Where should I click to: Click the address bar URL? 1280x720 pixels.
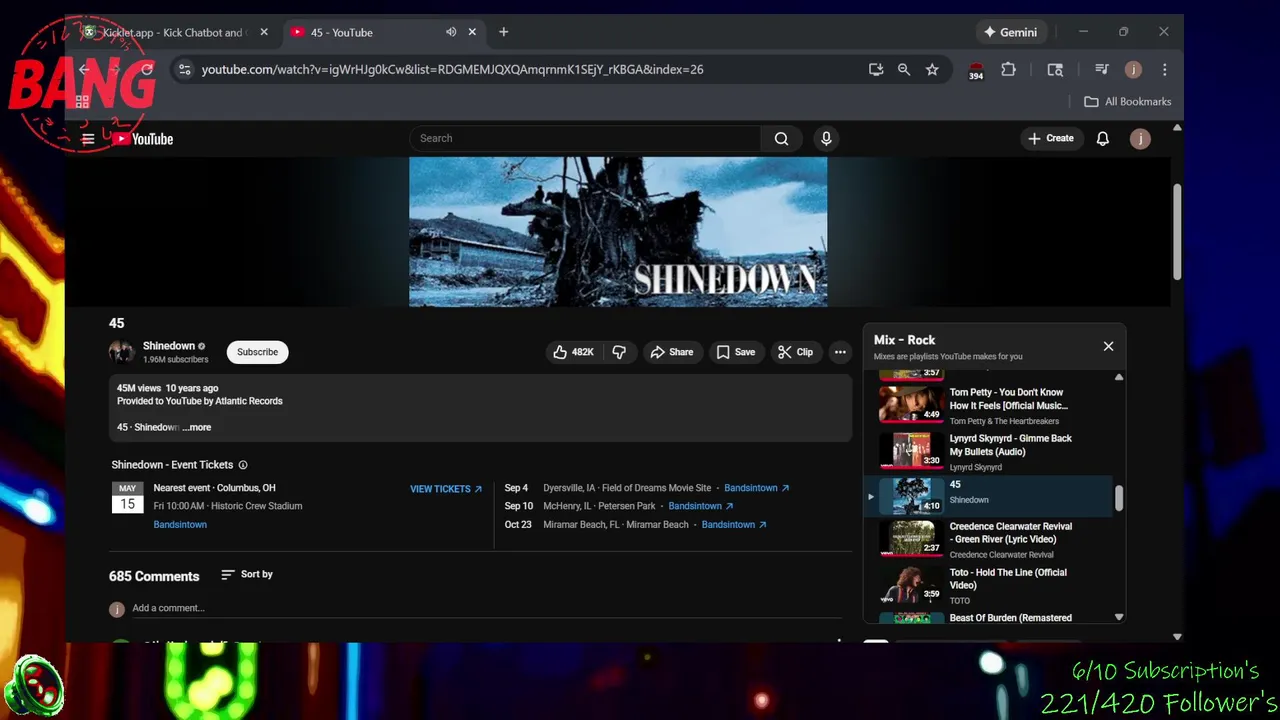click(452, 69)
